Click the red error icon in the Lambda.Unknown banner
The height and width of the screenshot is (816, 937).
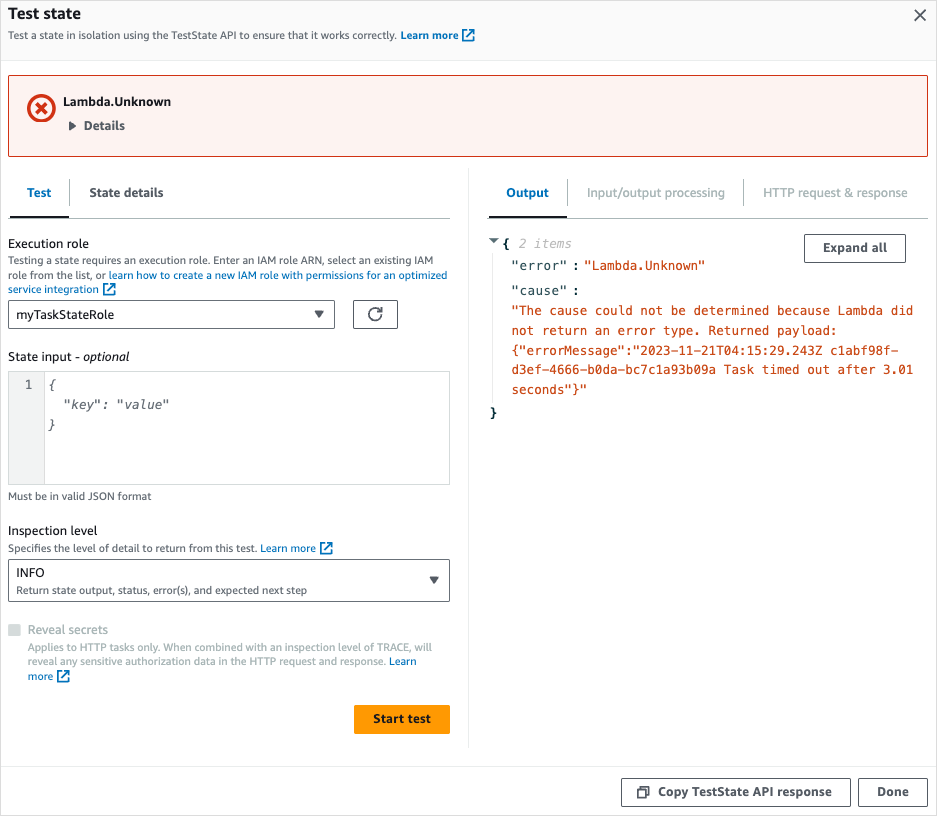pyautogui.click(x=40, y=109)
